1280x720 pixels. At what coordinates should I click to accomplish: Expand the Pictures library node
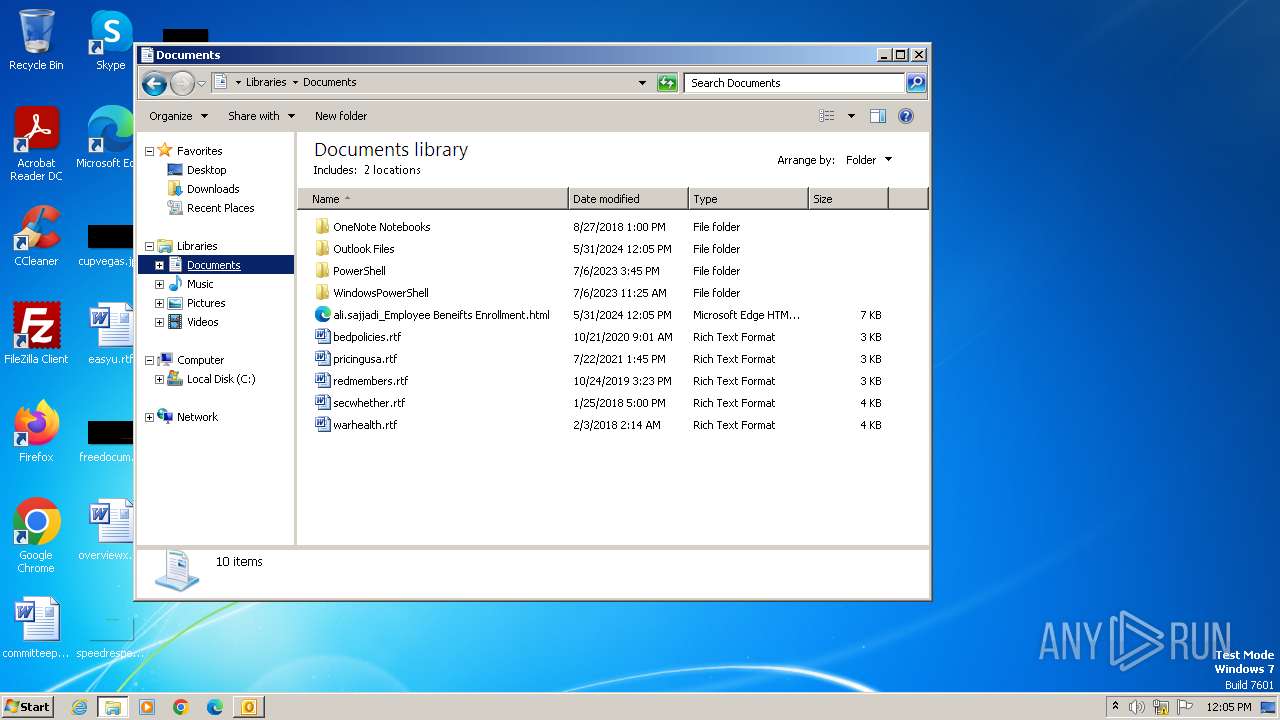pyautogui.click(x=159, y=303)
